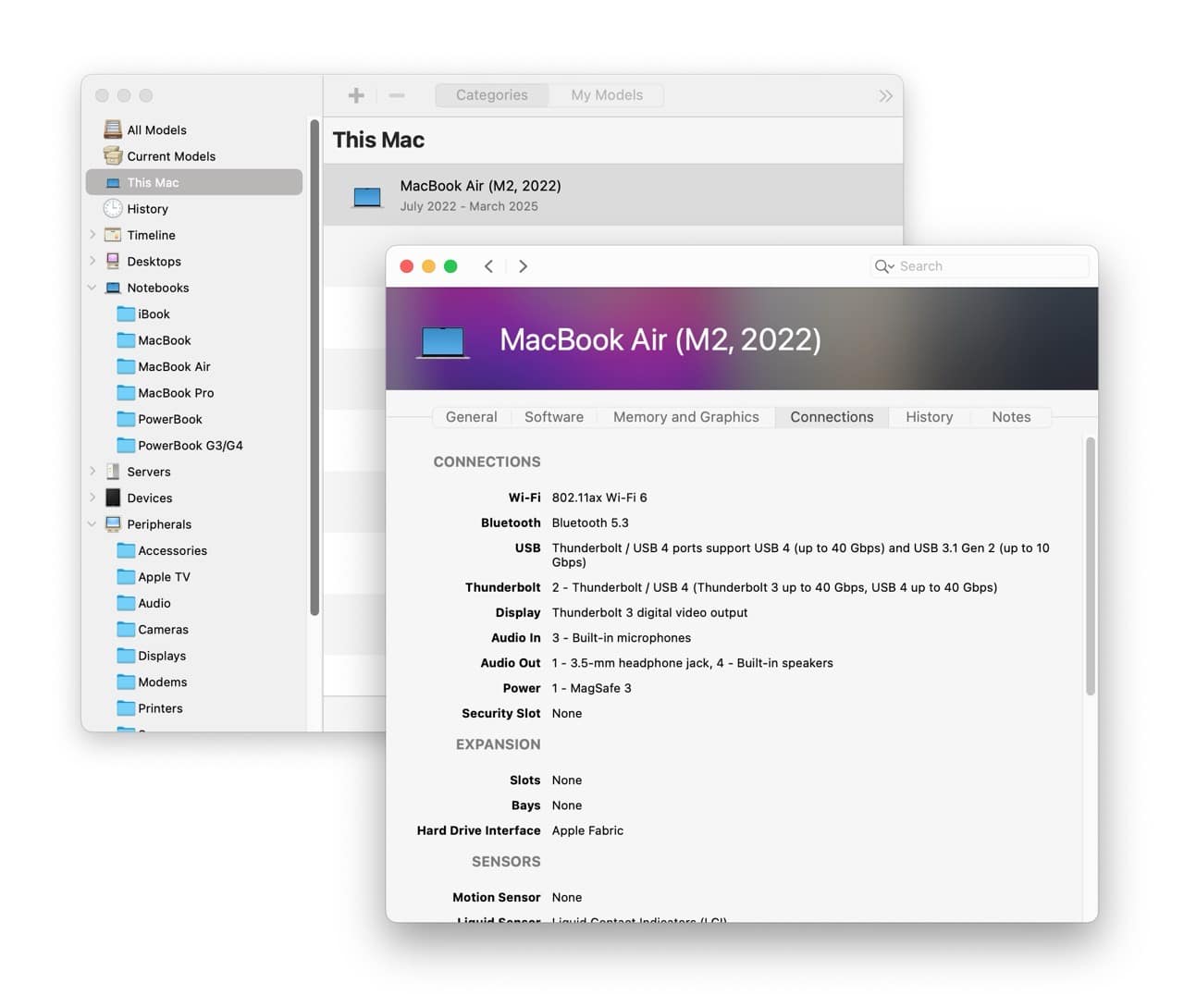The height and width of the screenshot is (1008, 1184).
Task: Open the Memory and Graphics tab
Action: tap(686, 417)
